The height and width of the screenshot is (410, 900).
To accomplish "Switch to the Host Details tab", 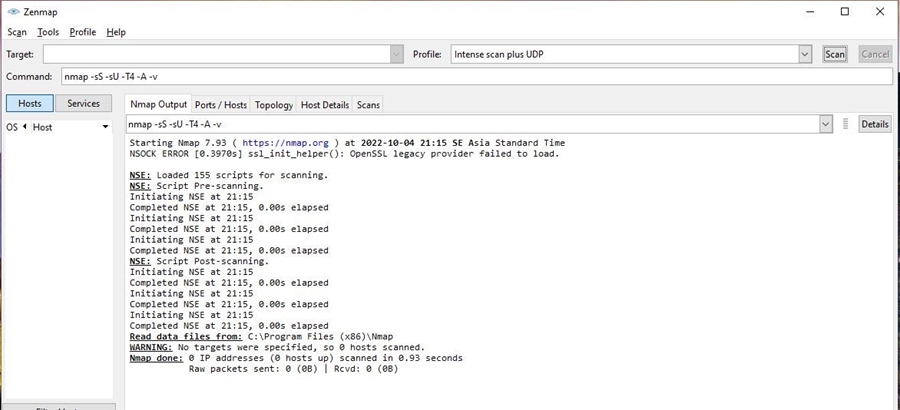I will [325, 105].
